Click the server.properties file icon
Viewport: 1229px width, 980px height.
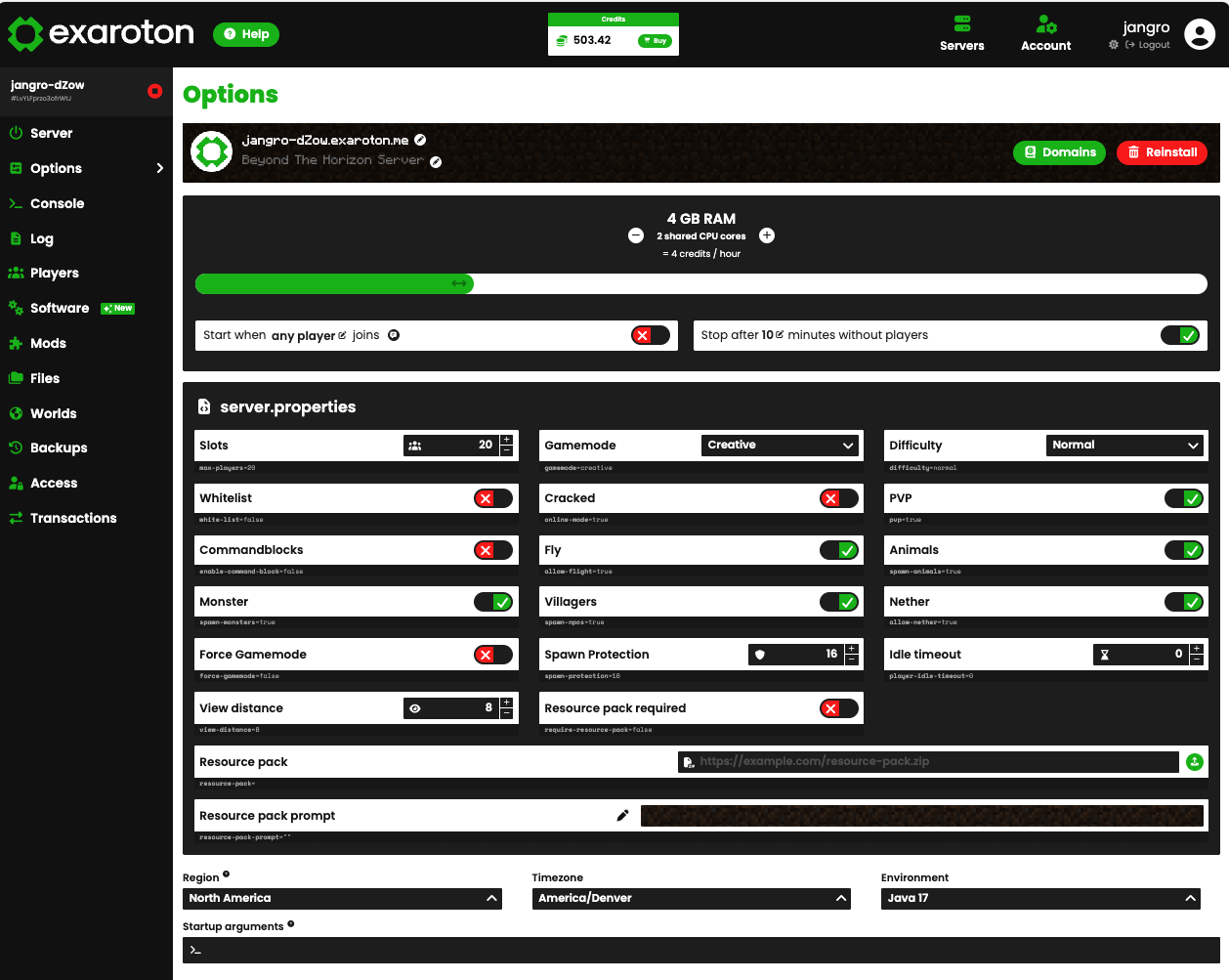point(204,407)
